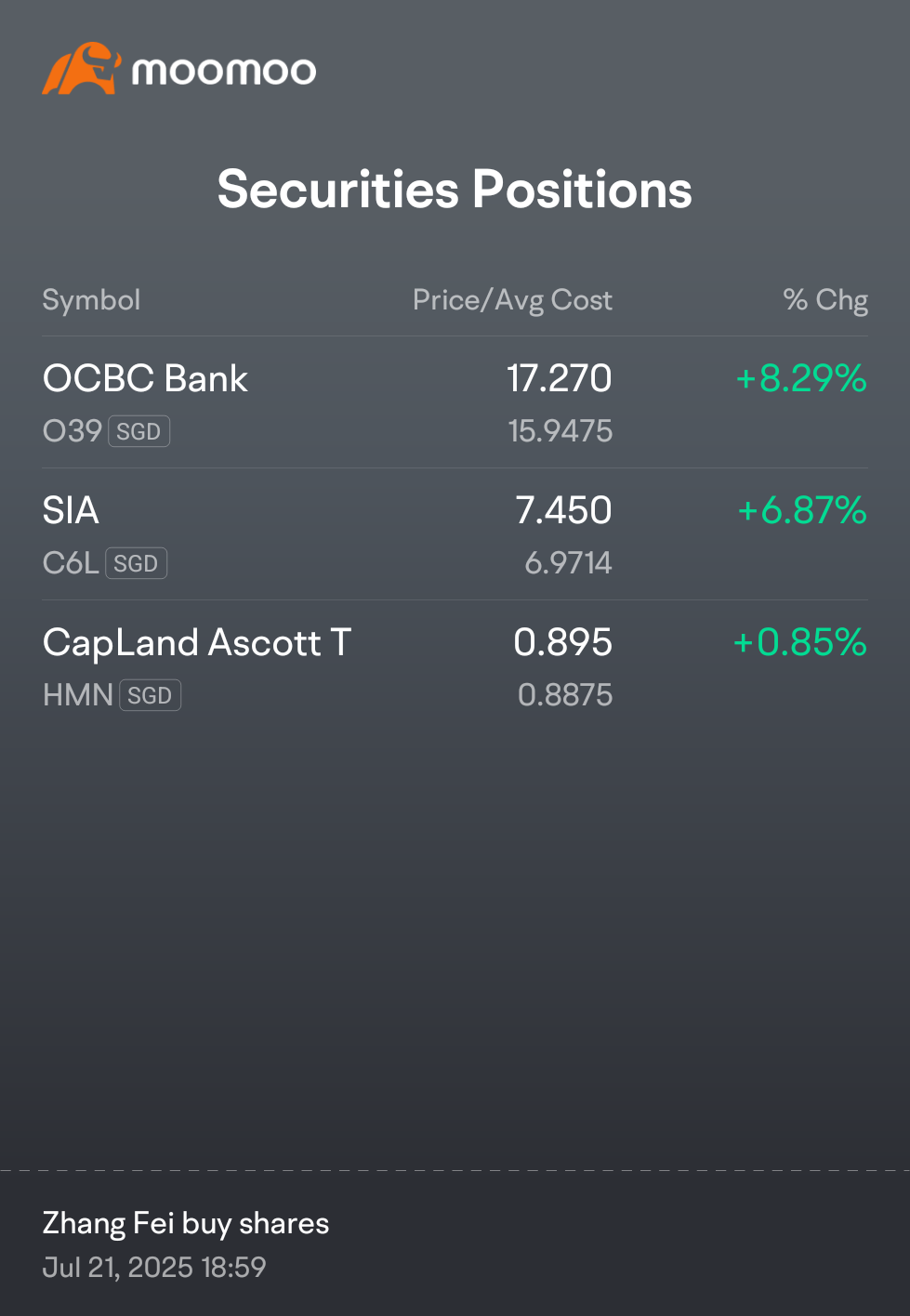Click the +8.29% change value
The height and width of the screenshot is (1316, 910).
point(801,378)
